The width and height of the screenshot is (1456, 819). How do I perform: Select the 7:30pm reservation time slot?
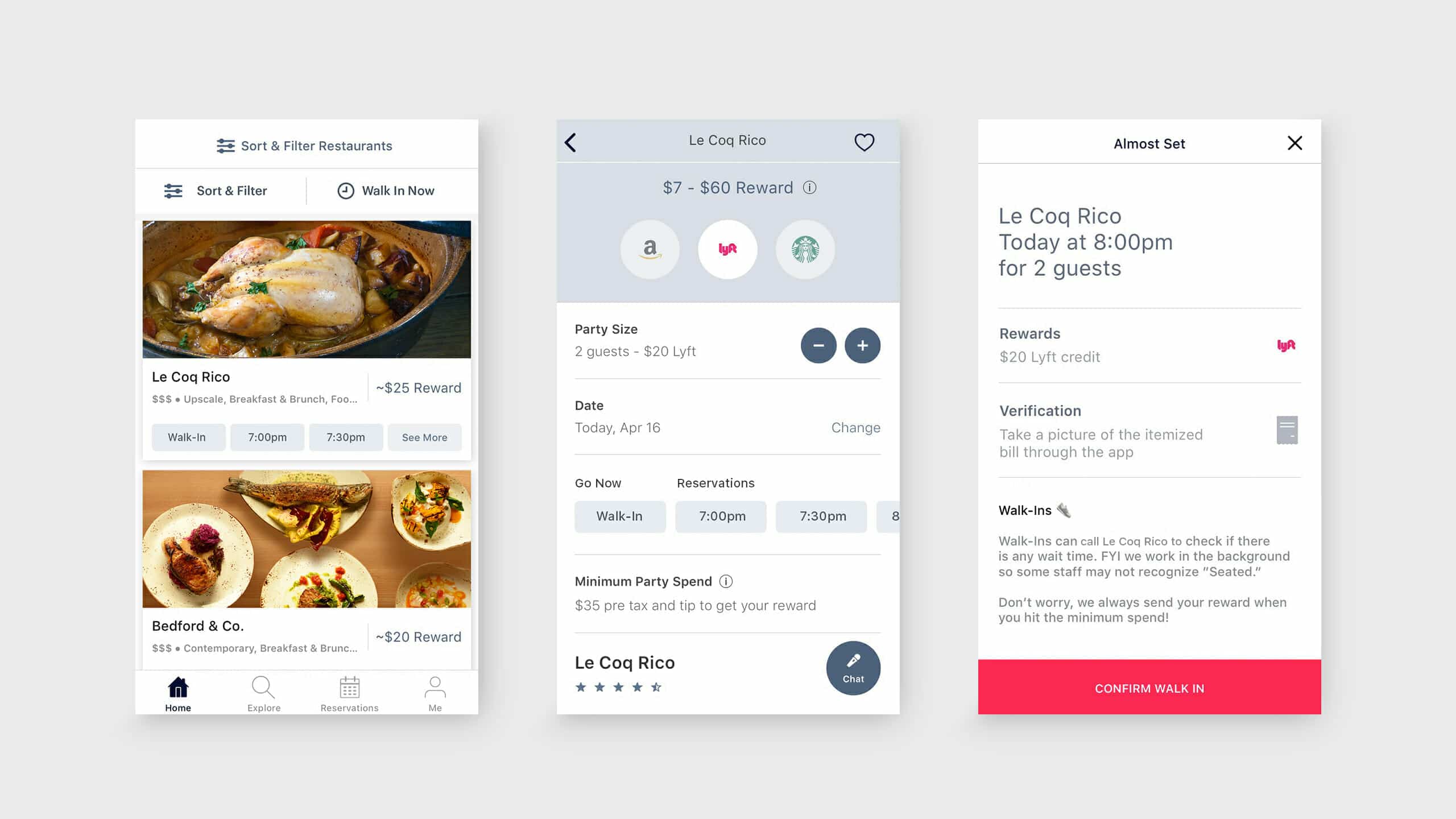[822, 516]
